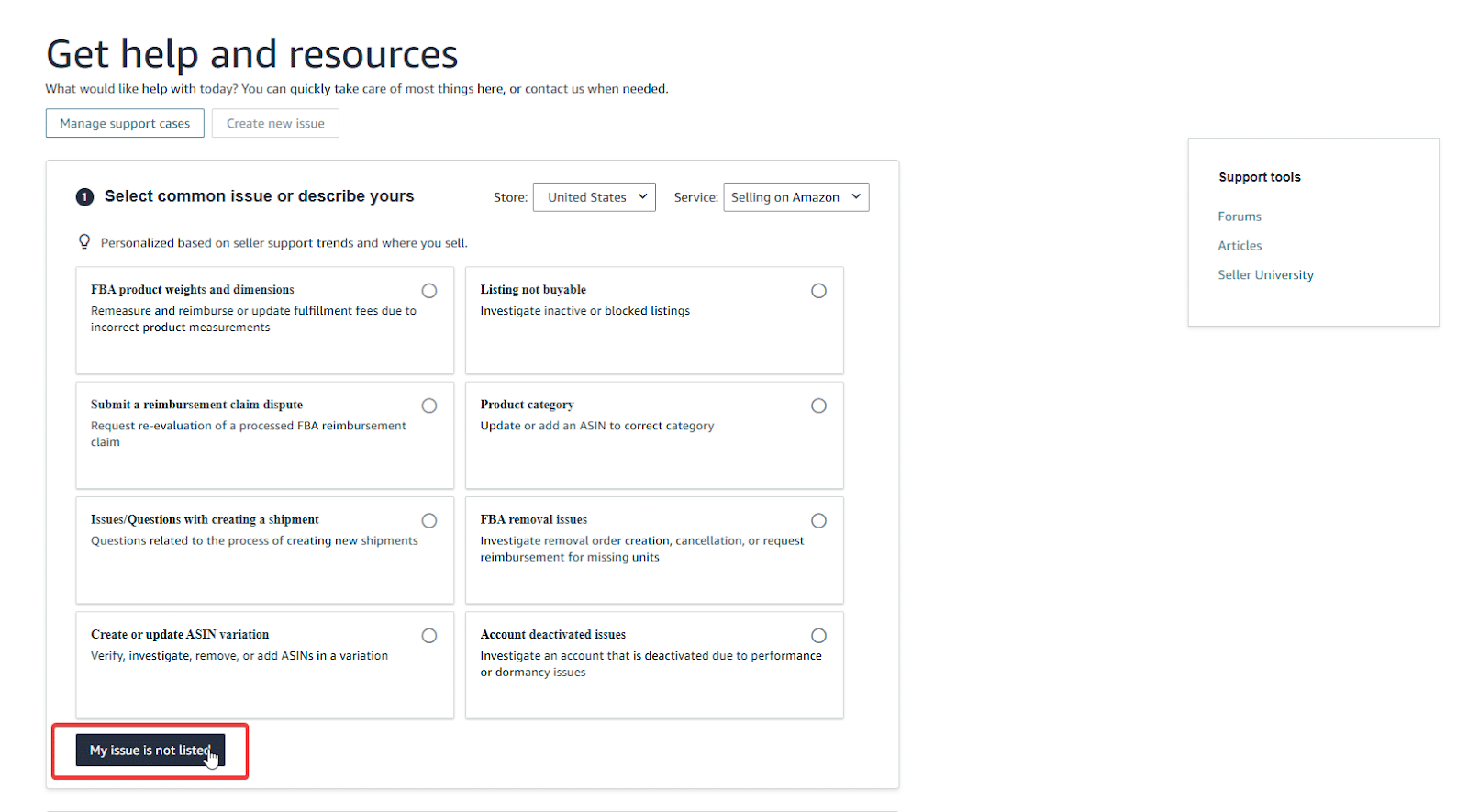1468x812 pixels.
Task: Click the lightbulb personalized tip icon
Action: [x=84, y=241]
